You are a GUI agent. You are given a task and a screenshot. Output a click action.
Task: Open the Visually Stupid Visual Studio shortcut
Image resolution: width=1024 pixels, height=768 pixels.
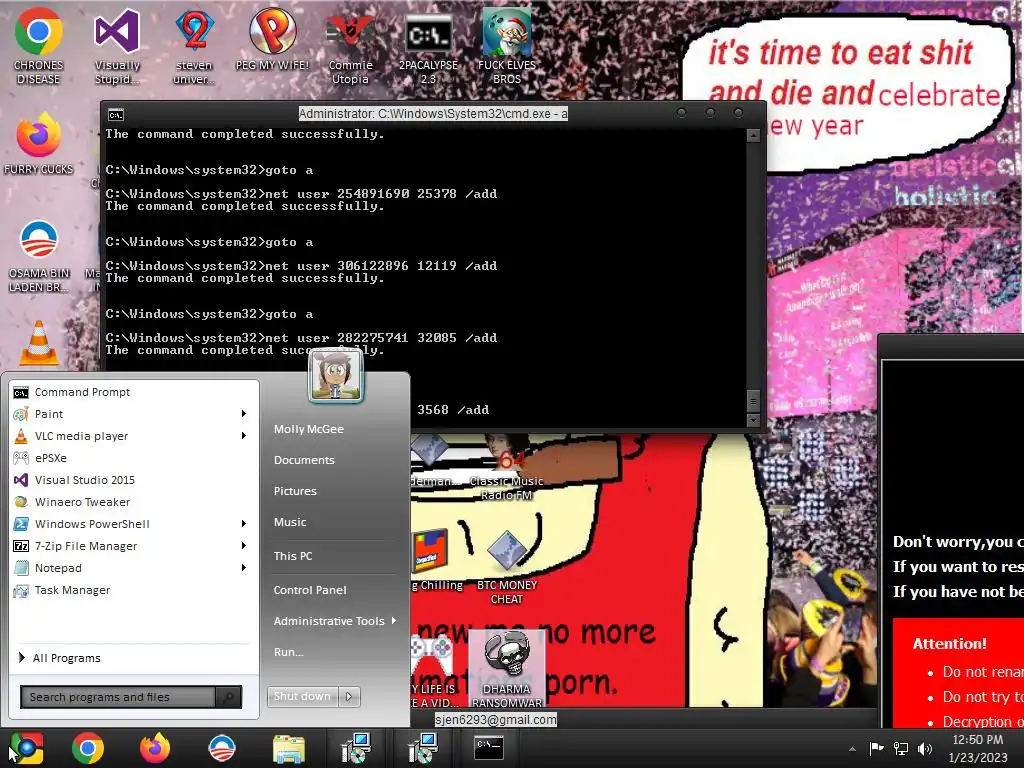point(117,46)
